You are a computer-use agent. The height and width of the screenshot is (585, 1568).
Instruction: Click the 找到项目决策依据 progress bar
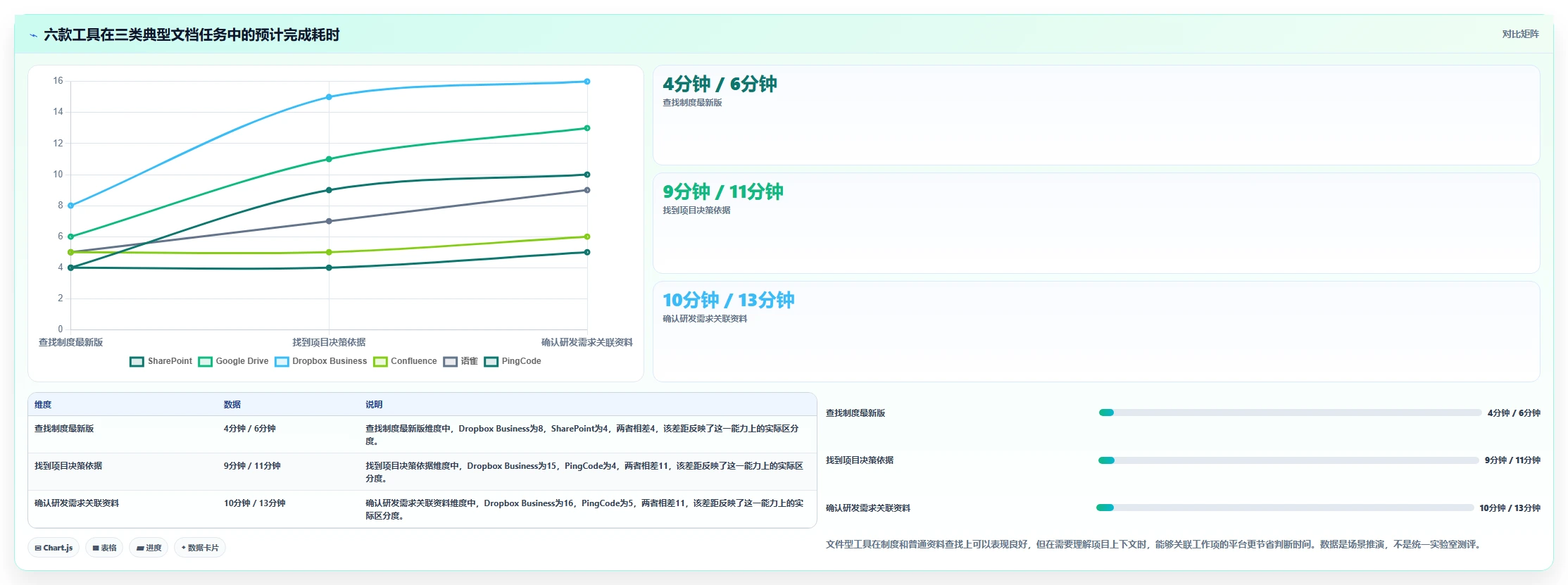[1288, 460]
